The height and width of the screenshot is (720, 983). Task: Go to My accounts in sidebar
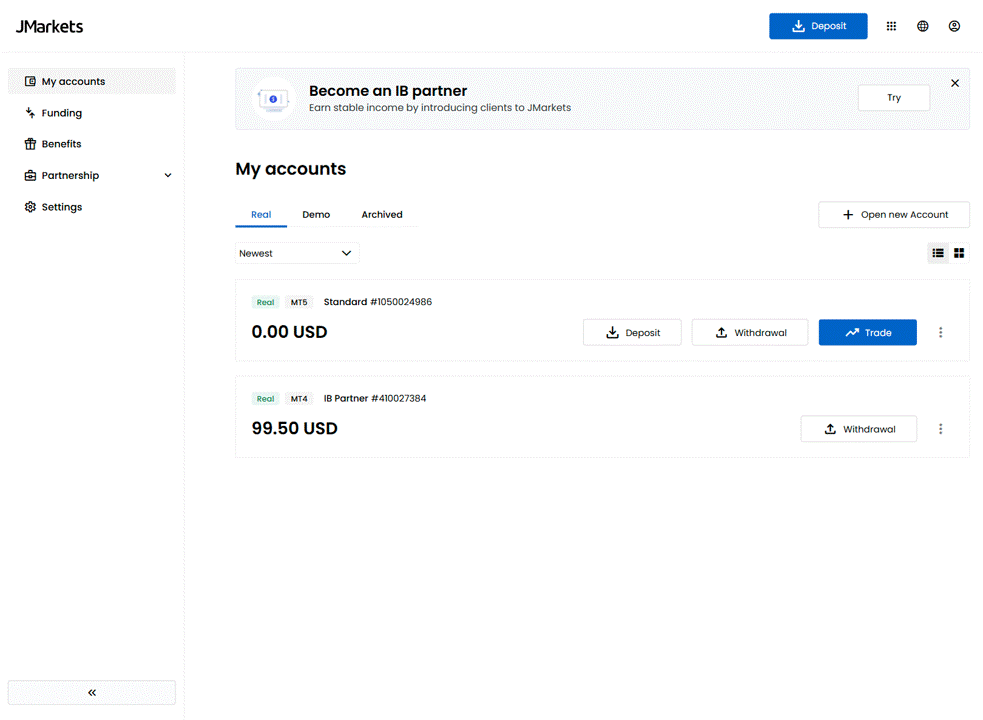[92, 82]
